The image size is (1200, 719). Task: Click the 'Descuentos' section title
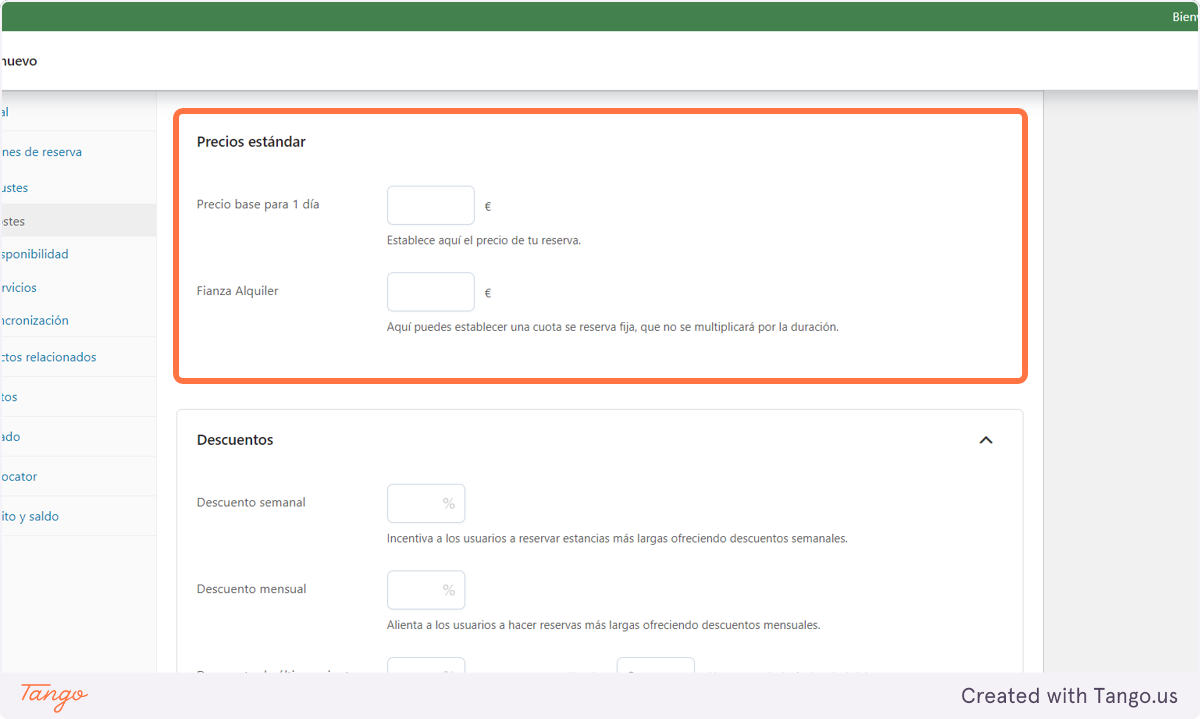click(235, 440)
